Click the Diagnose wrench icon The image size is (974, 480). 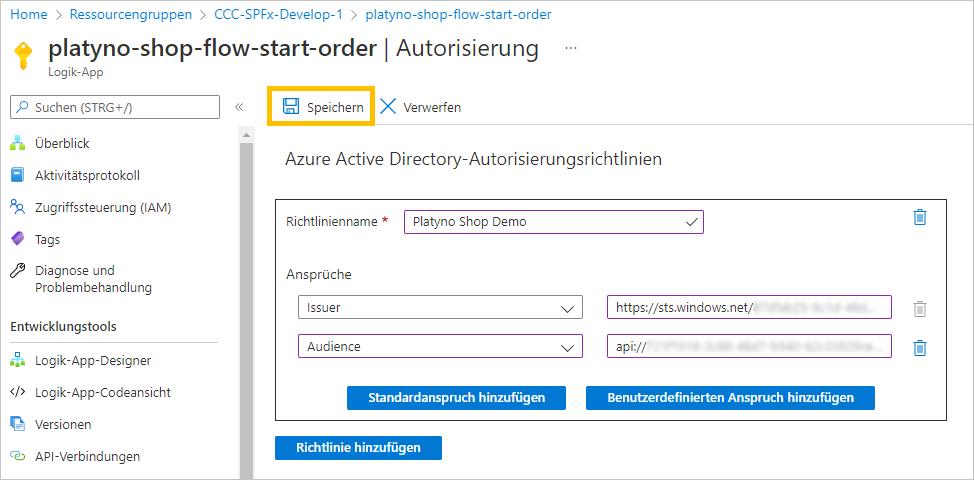coord(18,271)
